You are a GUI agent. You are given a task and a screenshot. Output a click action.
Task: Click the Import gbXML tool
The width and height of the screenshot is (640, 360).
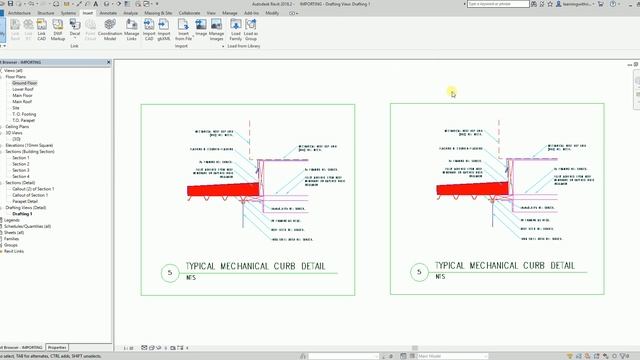coord(164,30)
